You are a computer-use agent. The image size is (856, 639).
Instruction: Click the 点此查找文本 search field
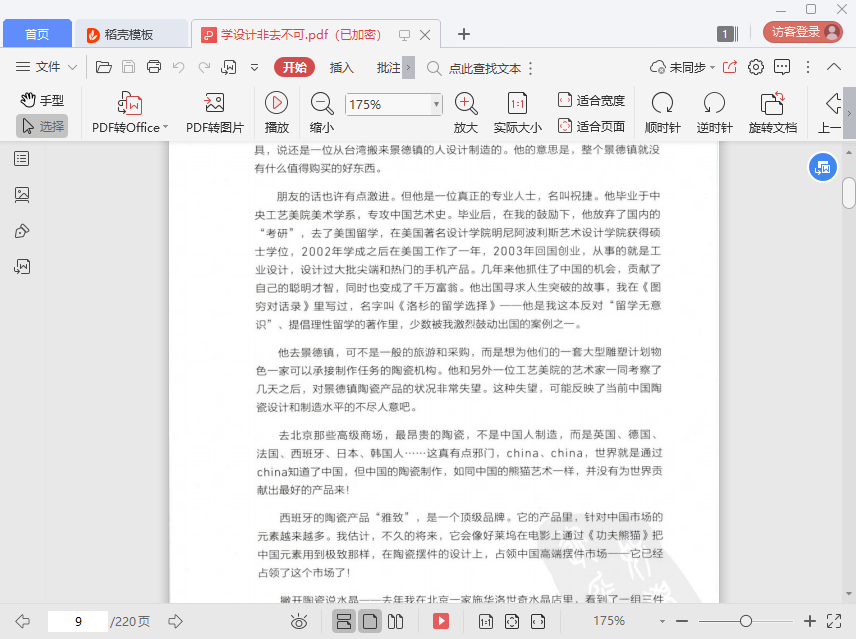484,68
